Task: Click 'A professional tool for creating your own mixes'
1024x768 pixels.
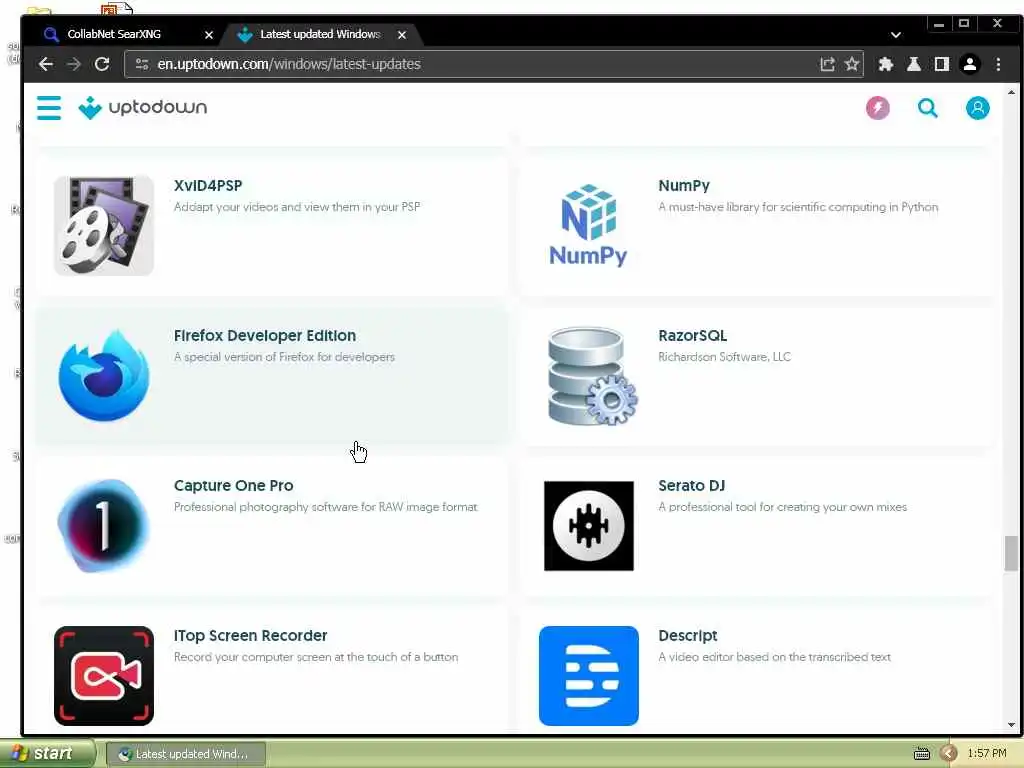Action: 782,507
